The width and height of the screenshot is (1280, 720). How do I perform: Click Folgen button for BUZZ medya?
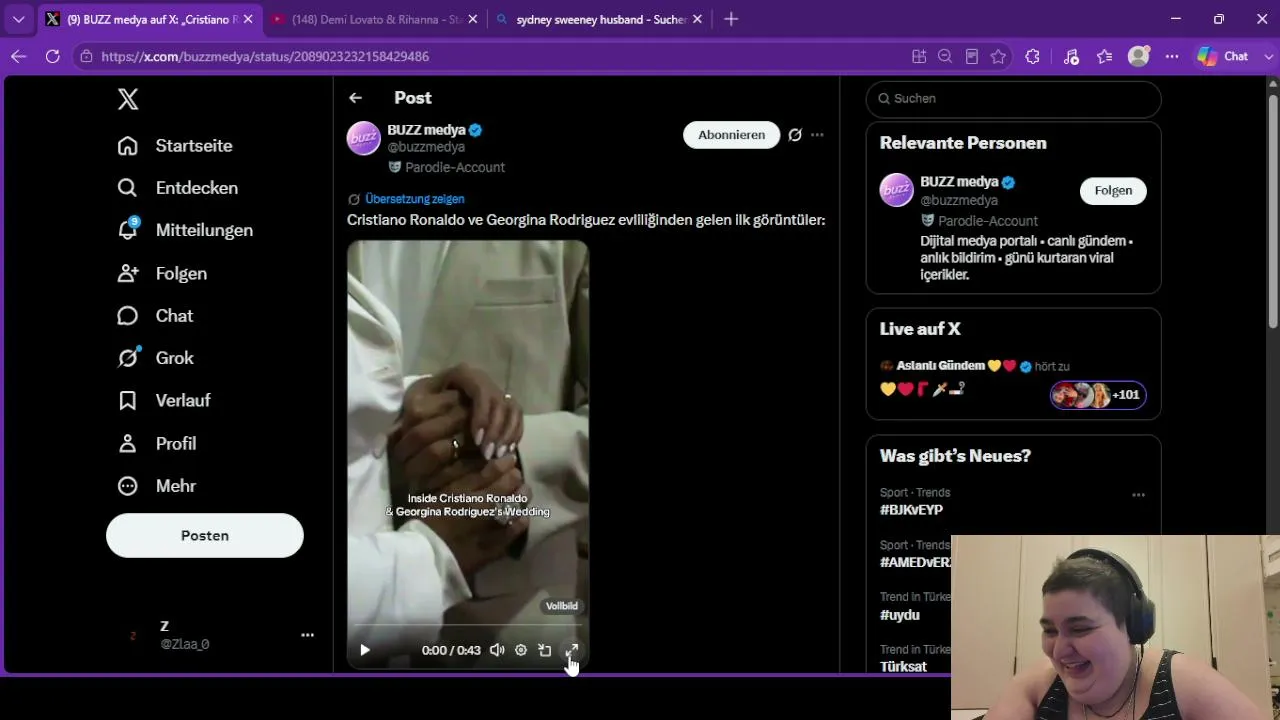tap(1113, 191)
